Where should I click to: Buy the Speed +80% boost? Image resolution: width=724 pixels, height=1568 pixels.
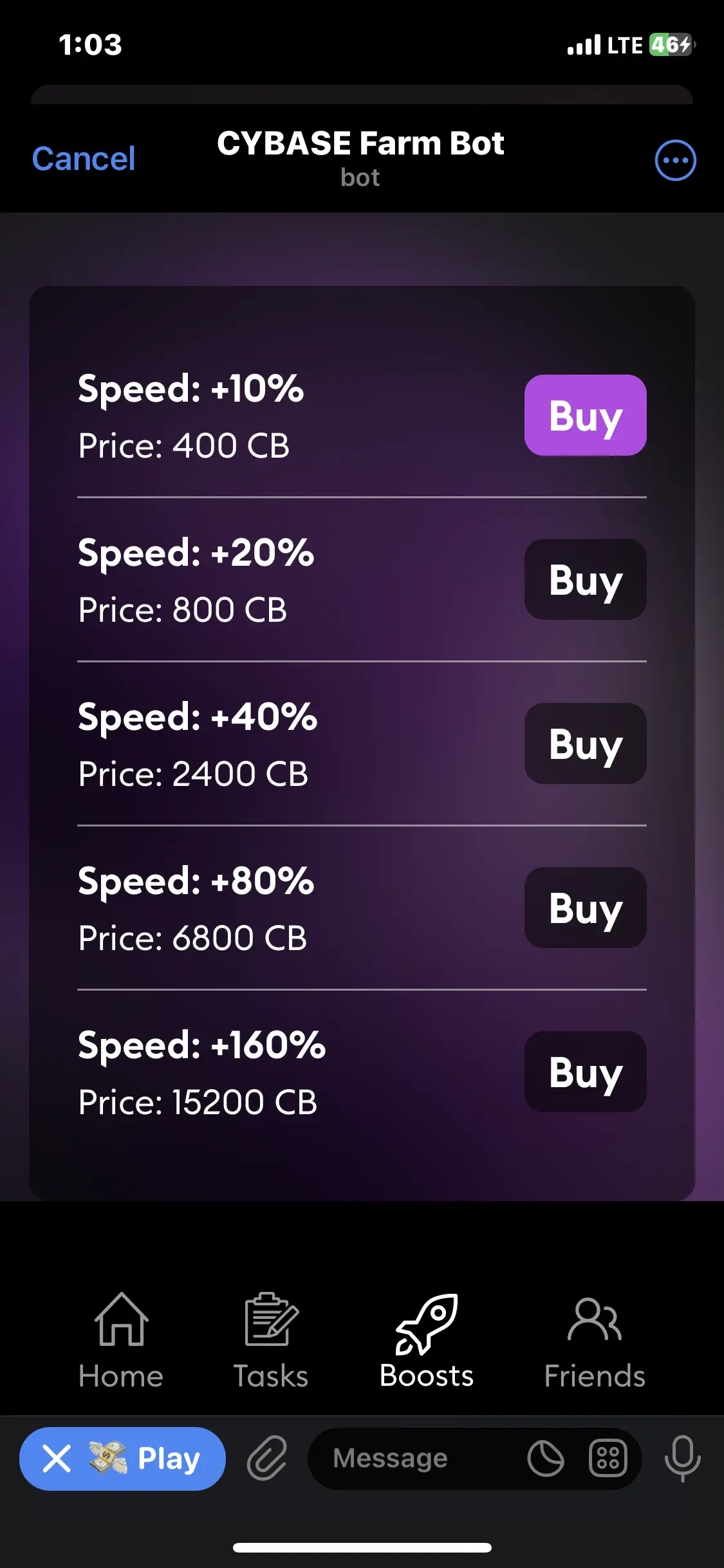[x=585, y=908]
